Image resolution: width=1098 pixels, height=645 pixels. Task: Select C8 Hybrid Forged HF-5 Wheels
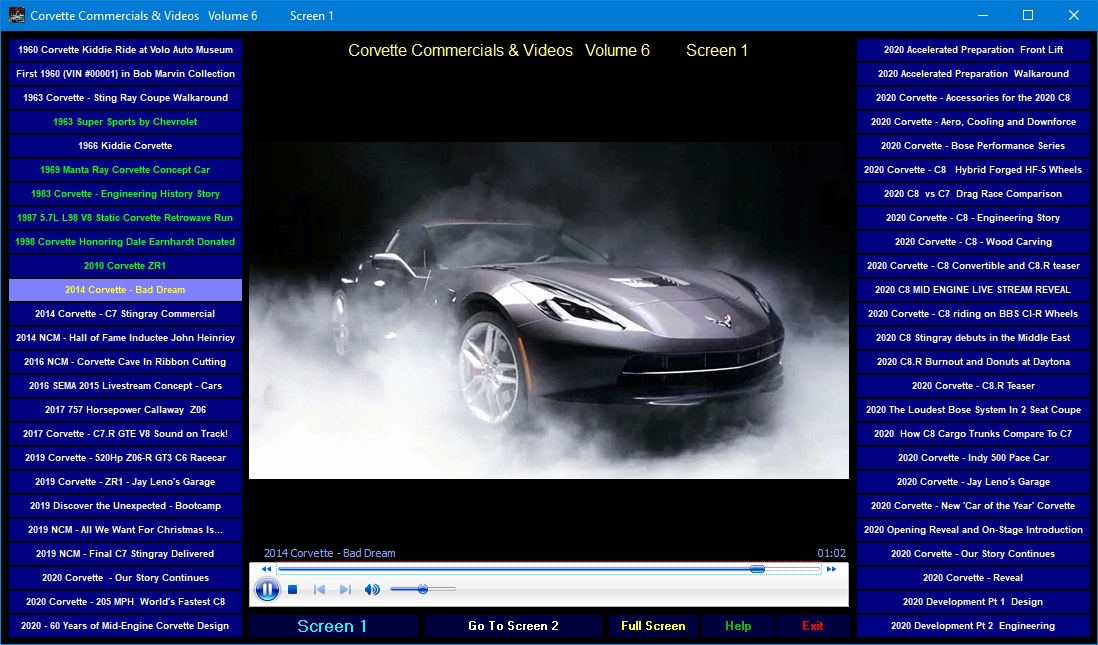pos(973,169)
